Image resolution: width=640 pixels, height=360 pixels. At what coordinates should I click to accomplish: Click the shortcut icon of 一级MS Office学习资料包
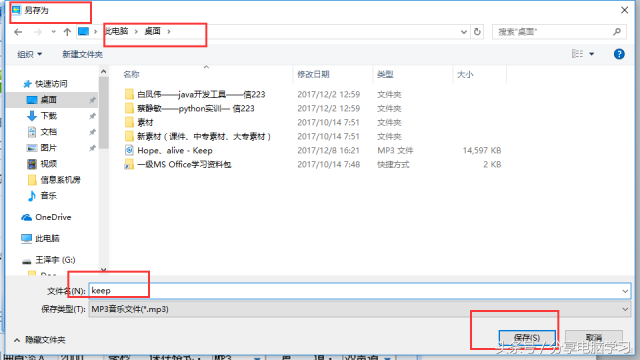129,164
